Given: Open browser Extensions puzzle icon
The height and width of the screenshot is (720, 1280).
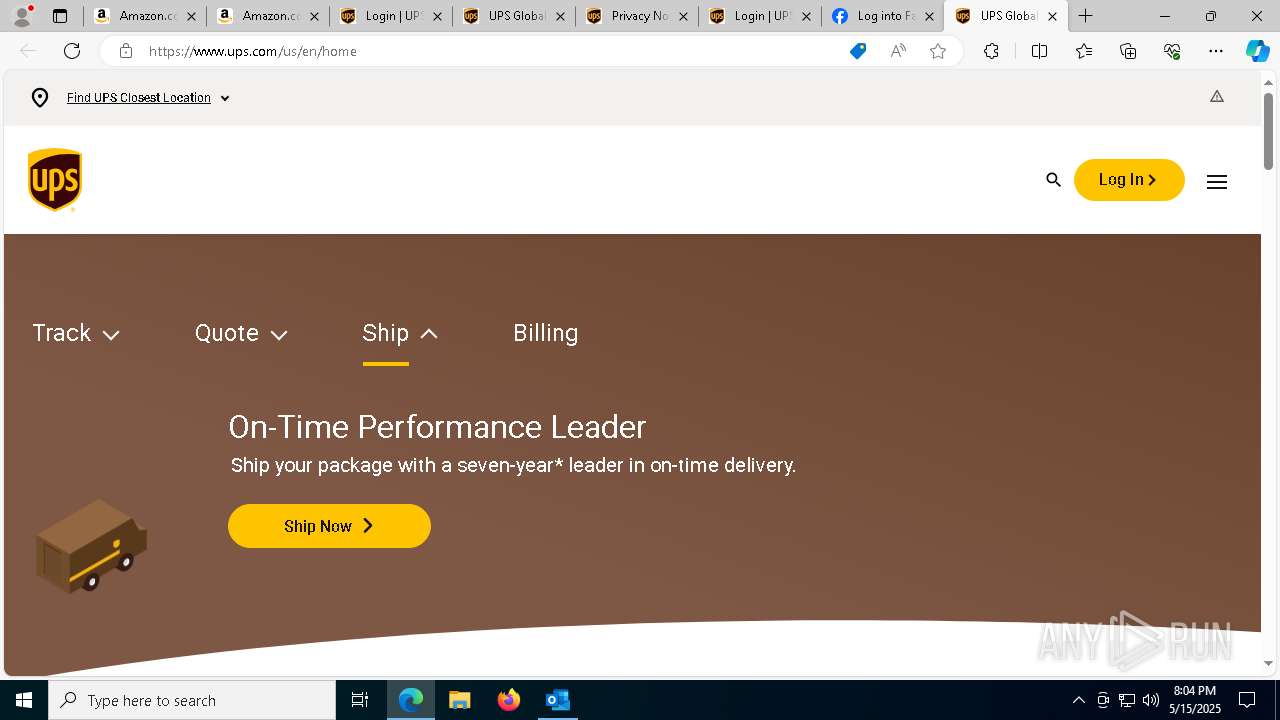Looking at the screenshot, I should [991, 51].
